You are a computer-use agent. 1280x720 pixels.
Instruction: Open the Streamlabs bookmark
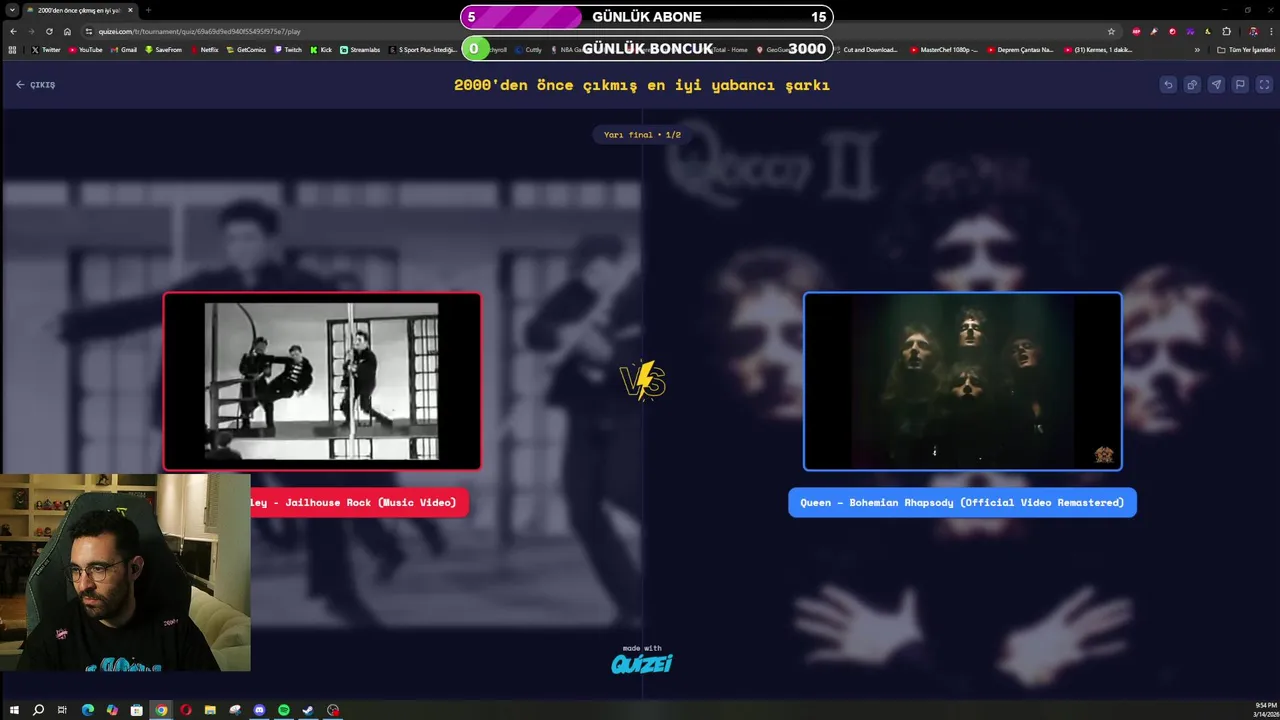(x=360, y=49)
